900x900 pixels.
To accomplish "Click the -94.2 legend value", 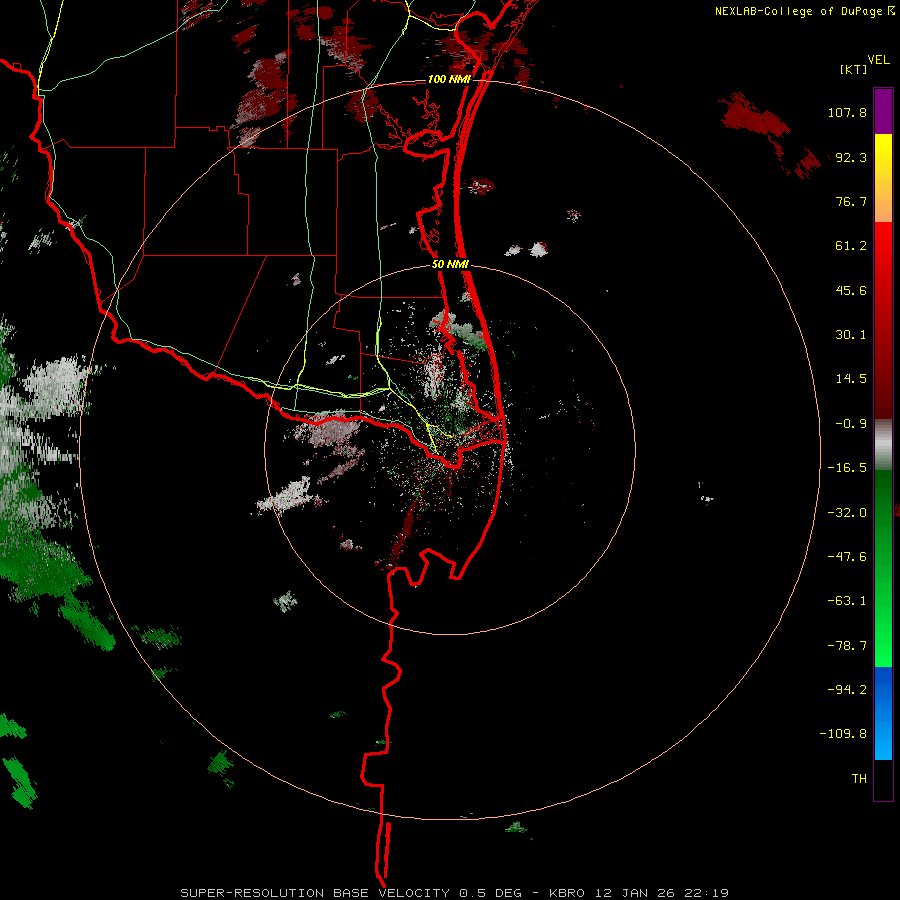I will coord(847,689).
